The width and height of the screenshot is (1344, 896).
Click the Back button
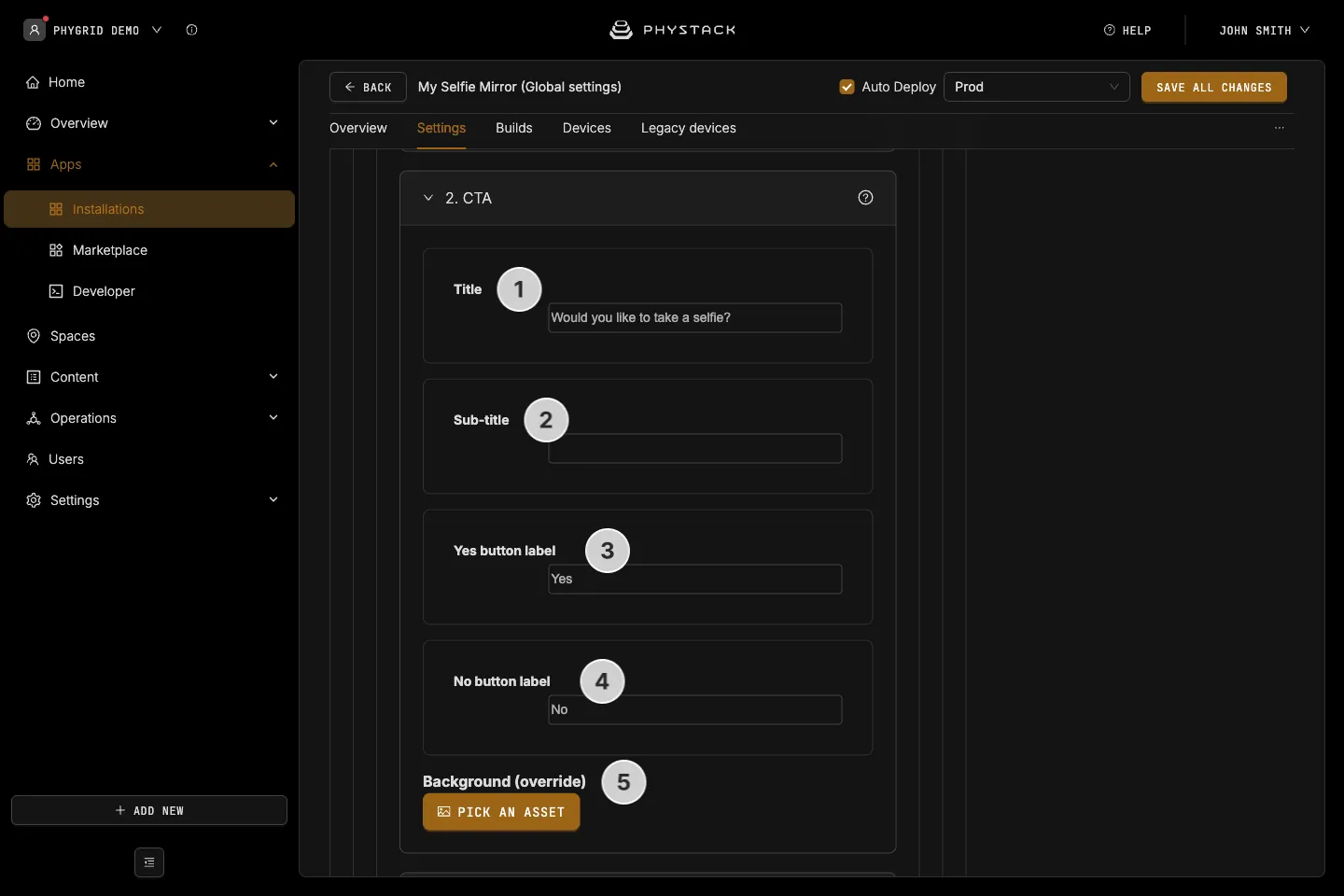368,87
